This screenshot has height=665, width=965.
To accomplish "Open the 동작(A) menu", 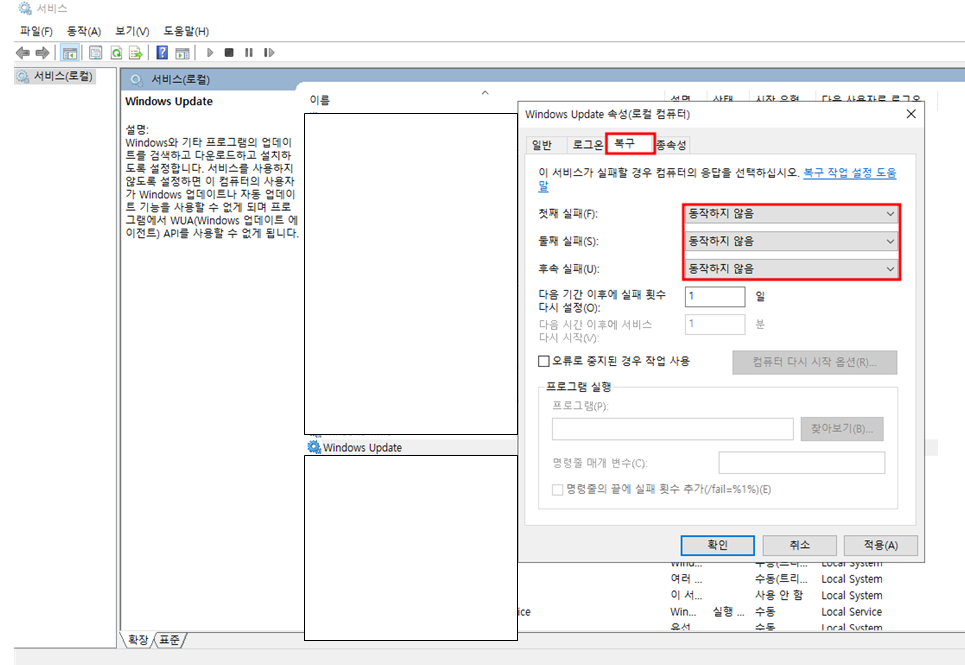I will coord(84,31).
